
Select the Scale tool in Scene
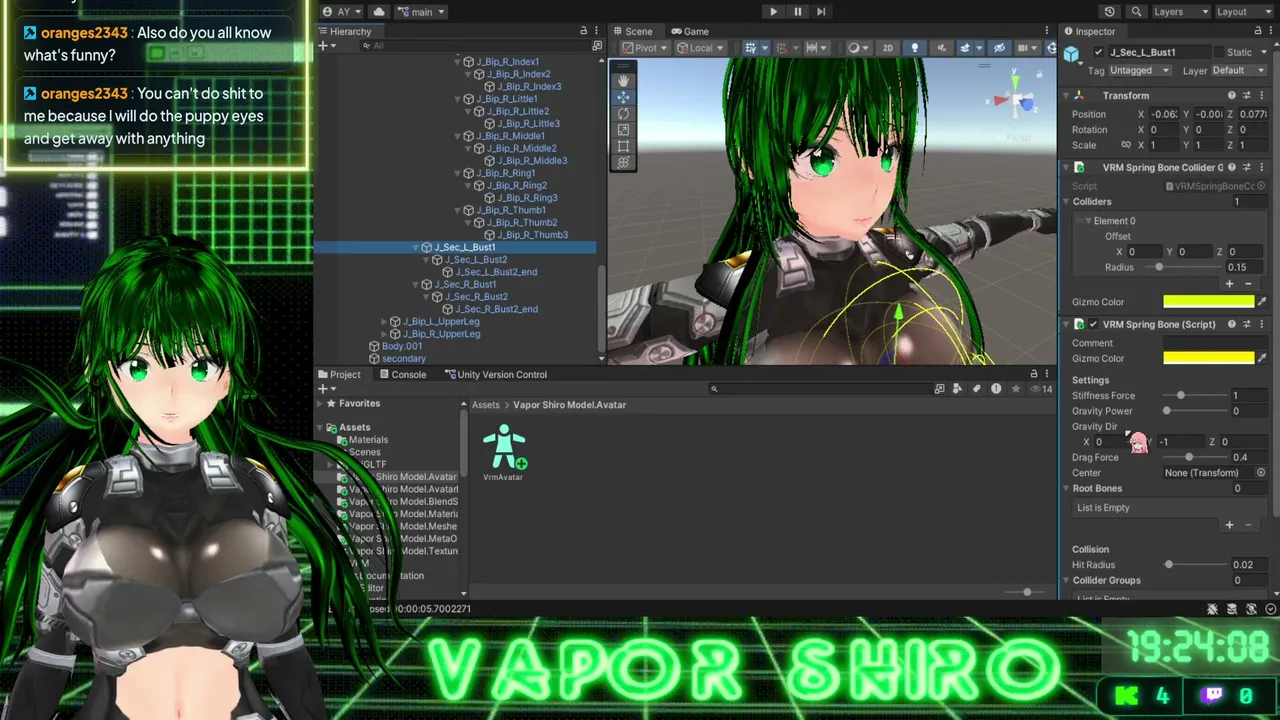pyautogui.click(x=623, y=130)
